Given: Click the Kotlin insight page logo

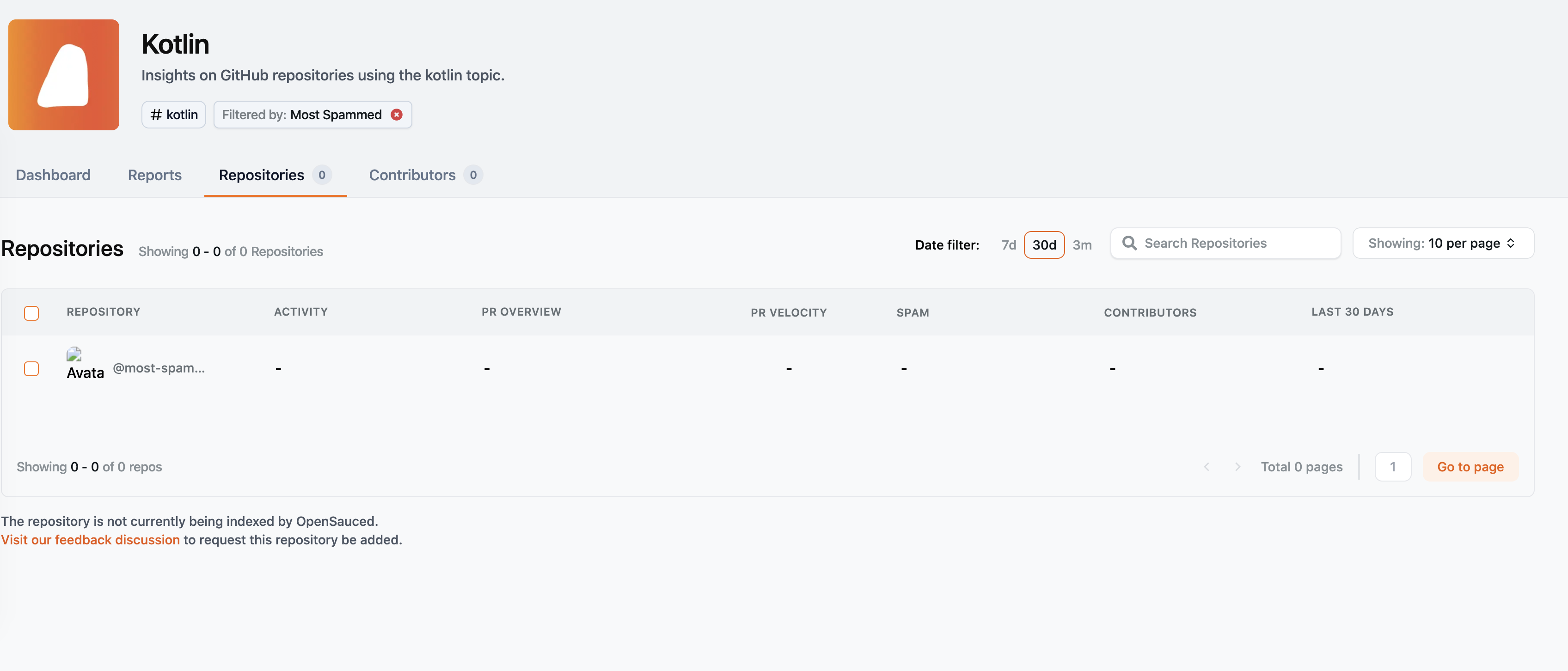Looking at the screenshot, I should 63,74.
